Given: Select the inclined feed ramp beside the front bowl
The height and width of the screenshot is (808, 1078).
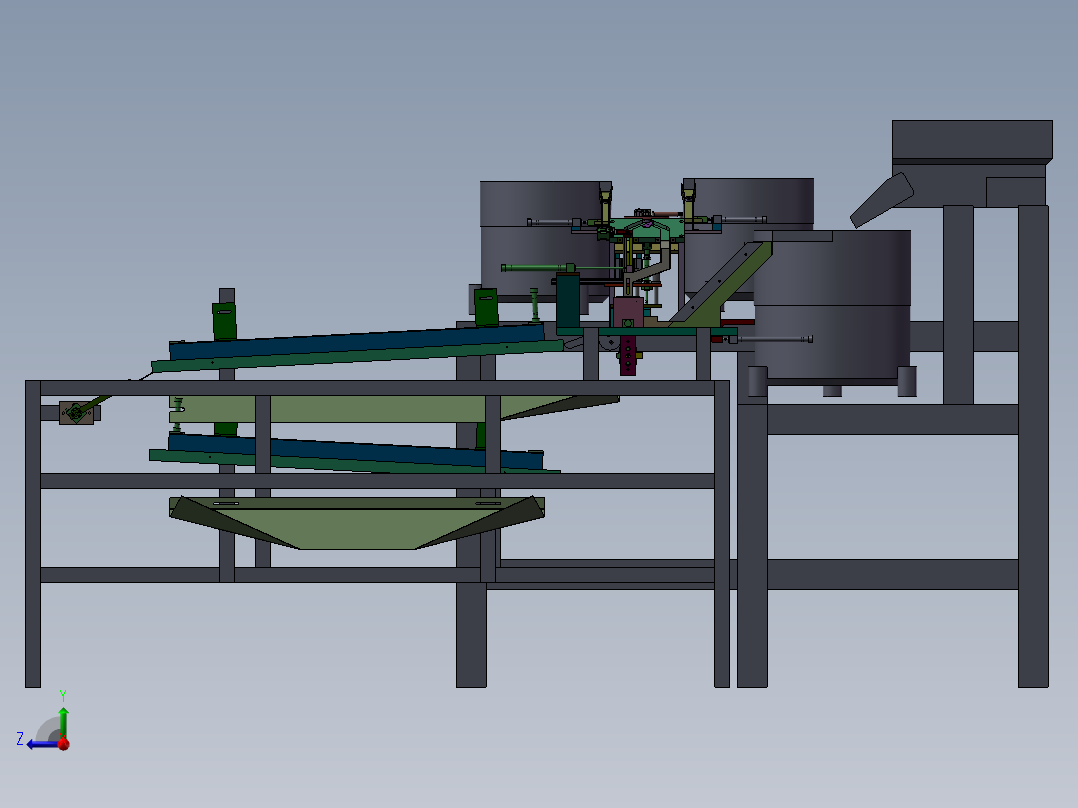Looking at the screenshot, I should (x=720, y=286).
